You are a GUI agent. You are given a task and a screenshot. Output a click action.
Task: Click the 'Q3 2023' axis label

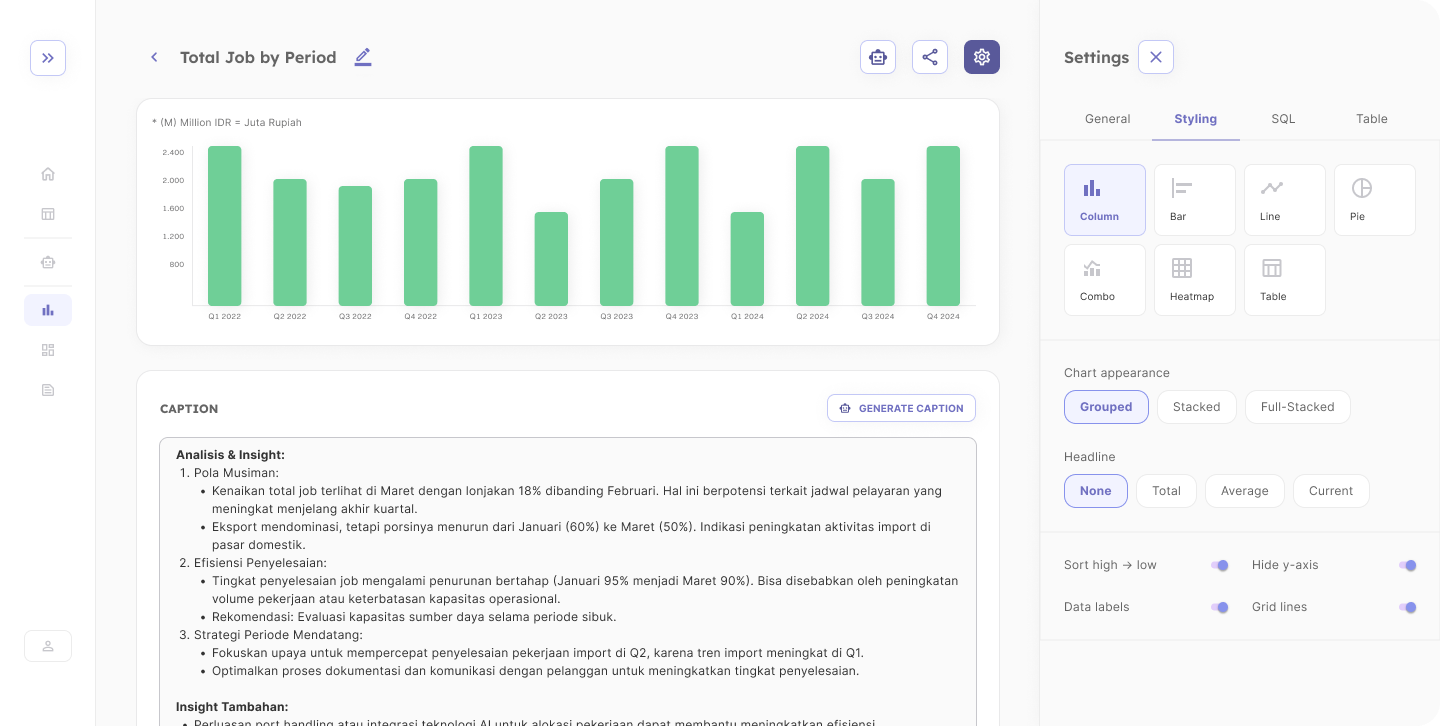[x=616, y=316]
